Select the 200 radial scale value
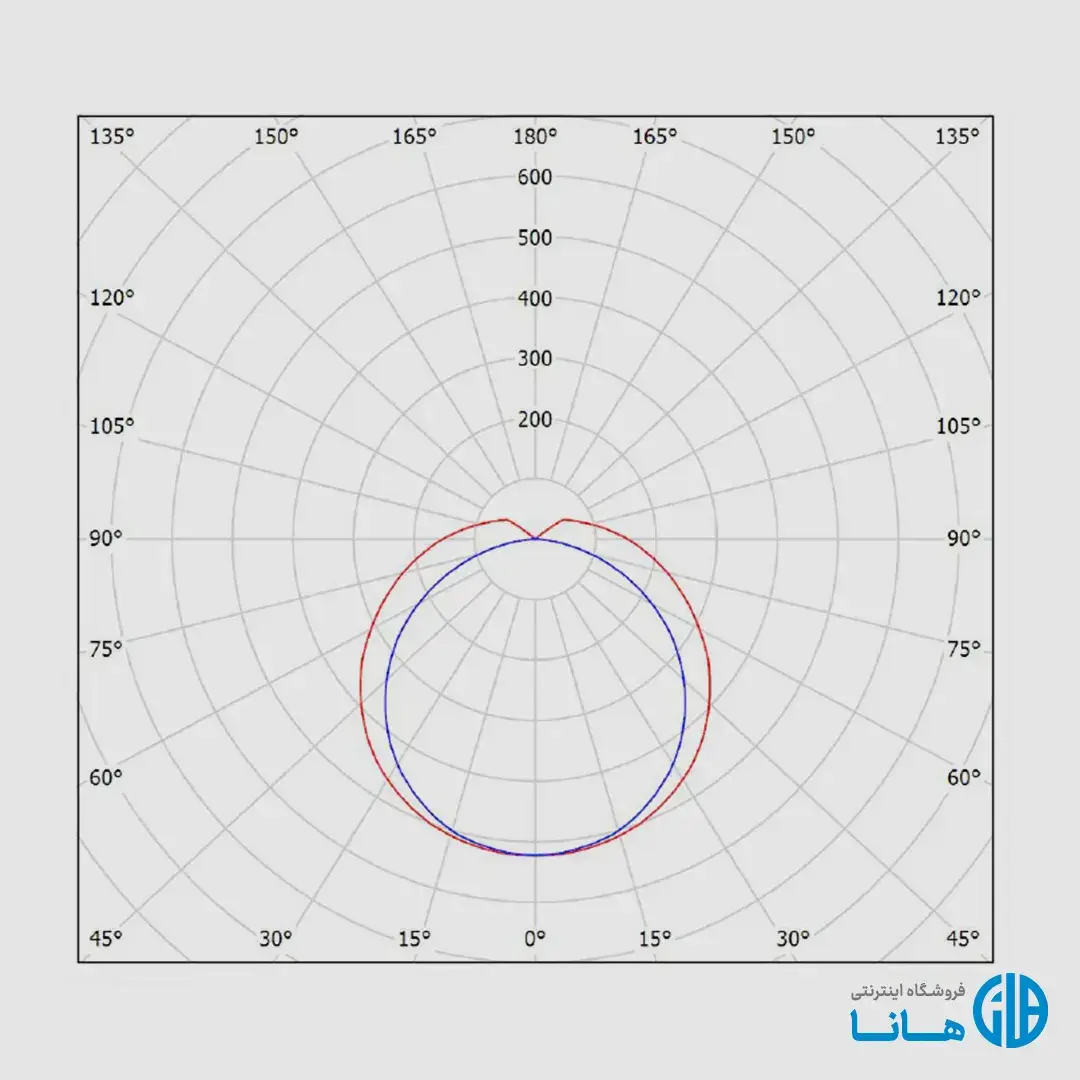This screenshot has width=1080, height=1080. [534, 419]
